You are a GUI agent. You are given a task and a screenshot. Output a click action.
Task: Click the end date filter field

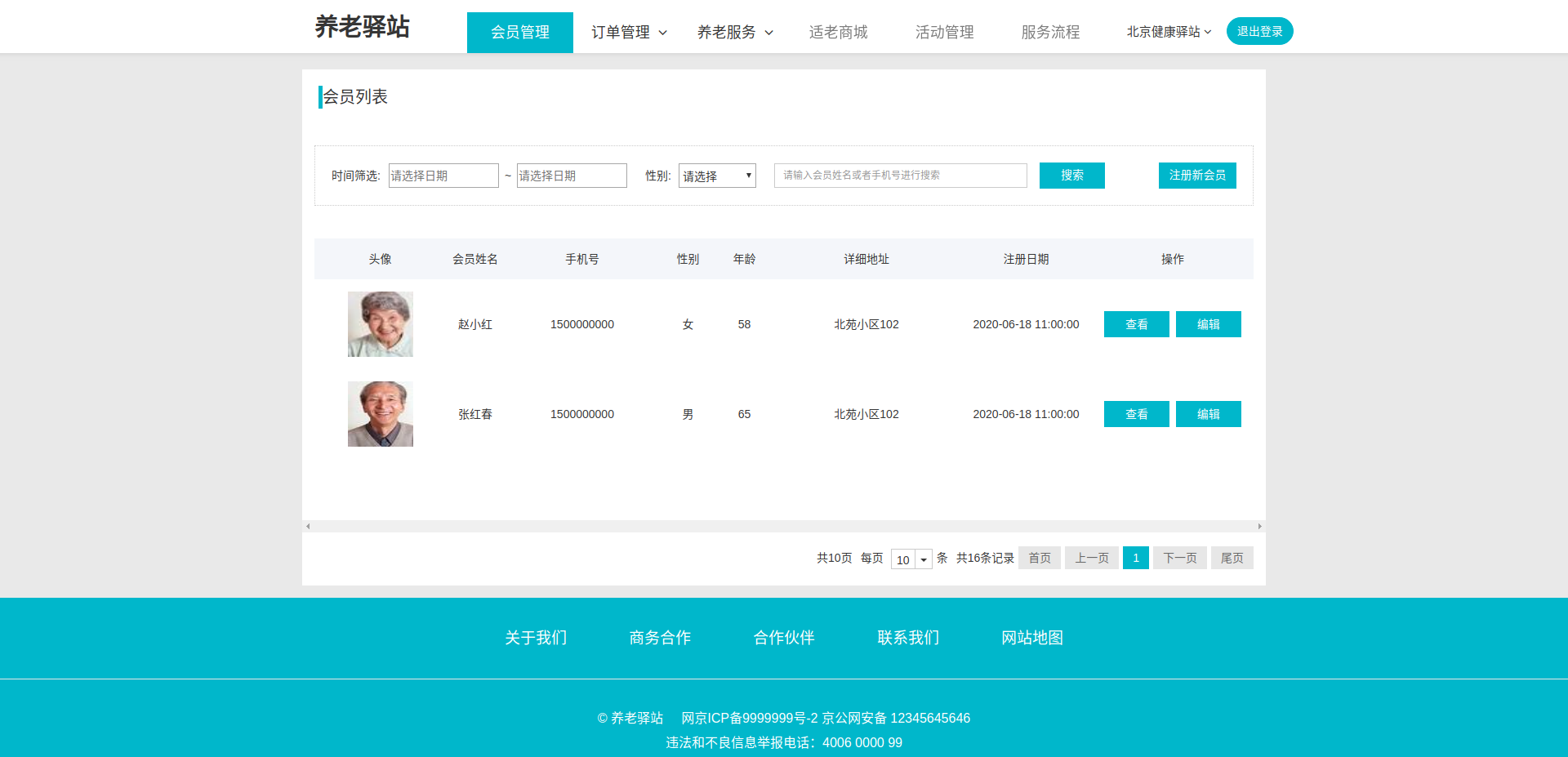(572, 176)
